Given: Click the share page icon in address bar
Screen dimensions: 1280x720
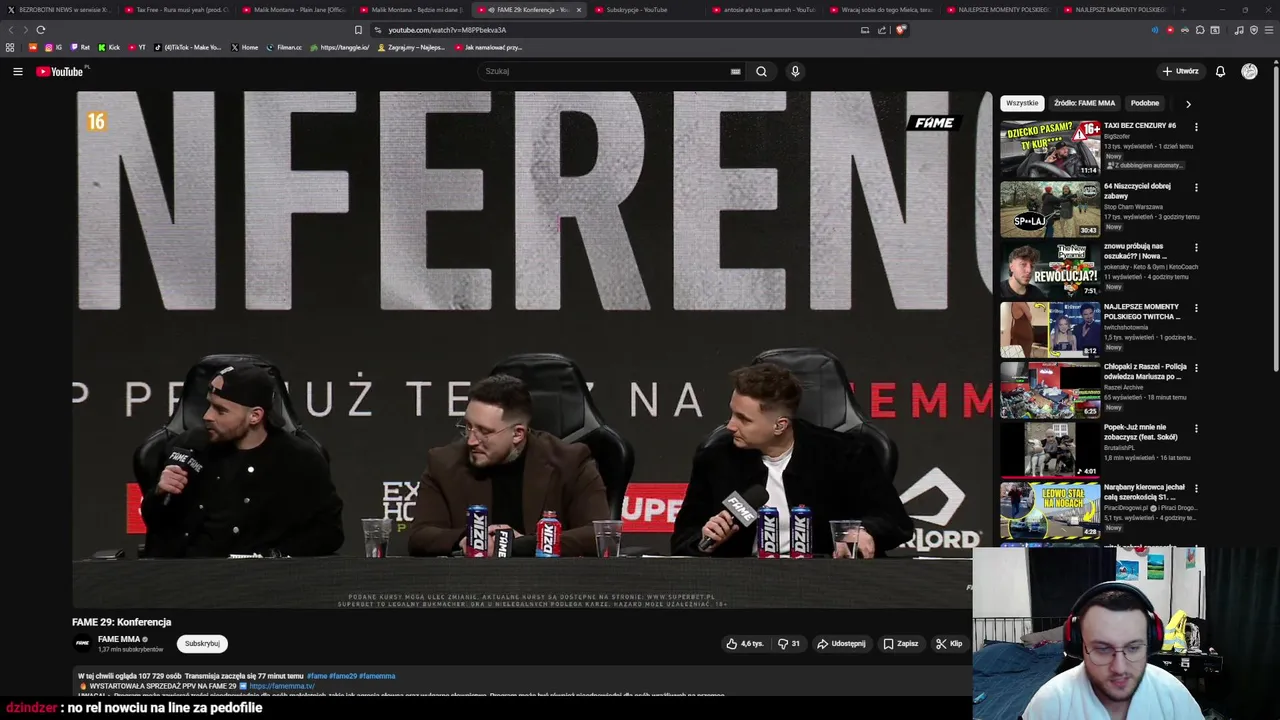Looking at the screenshot, I should (882, 30).
